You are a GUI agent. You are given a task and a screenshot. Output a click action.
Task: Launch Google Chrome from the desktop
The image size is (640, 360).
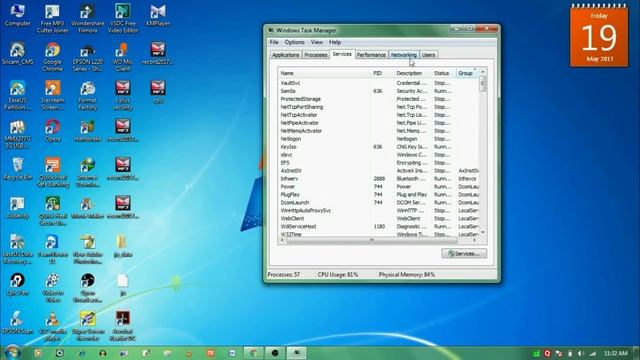(x=52, y=57)
